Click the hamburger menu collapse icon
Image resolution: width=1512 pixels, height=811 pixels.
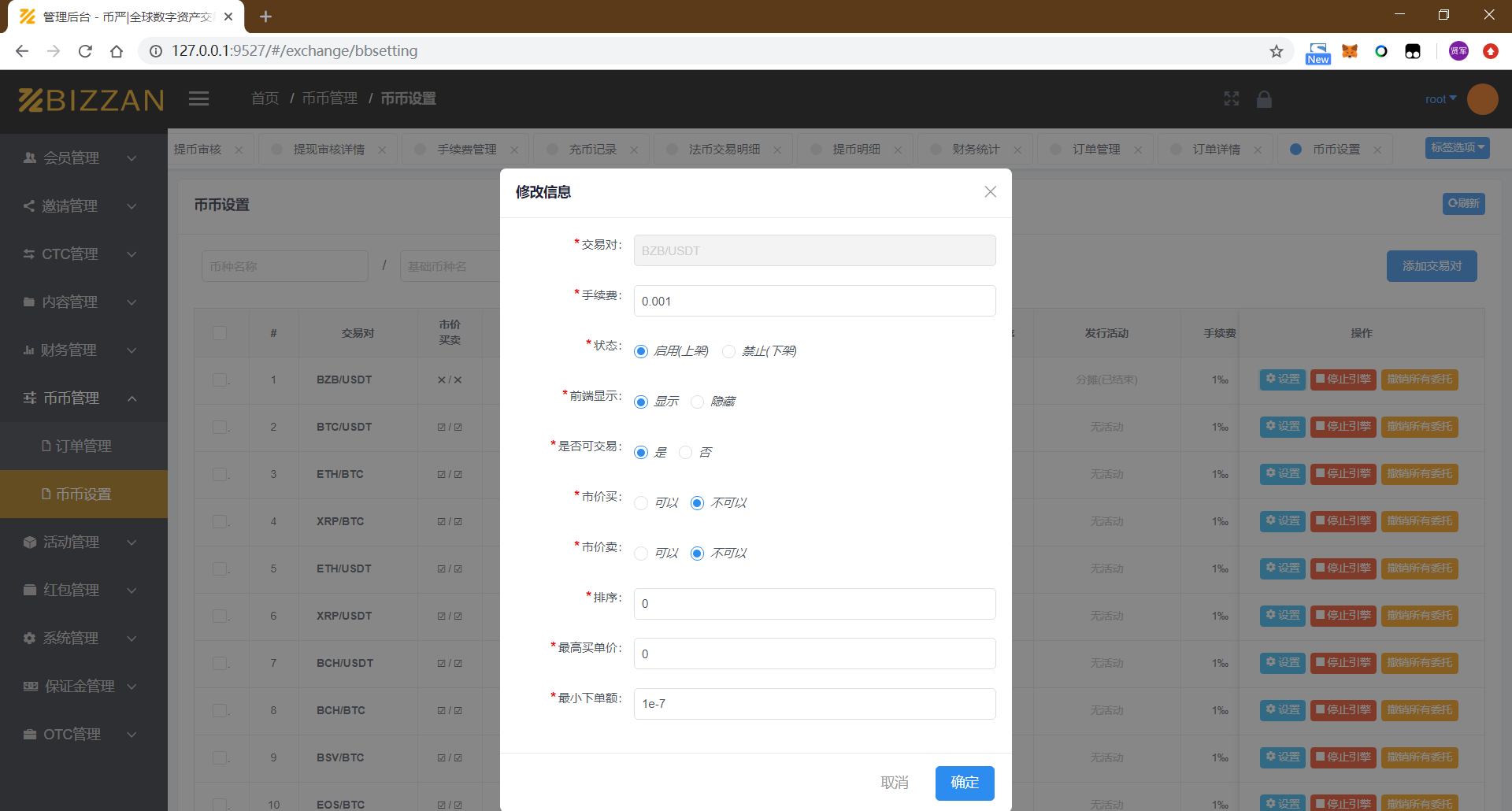pyautogui.click(x=198, y=98)
